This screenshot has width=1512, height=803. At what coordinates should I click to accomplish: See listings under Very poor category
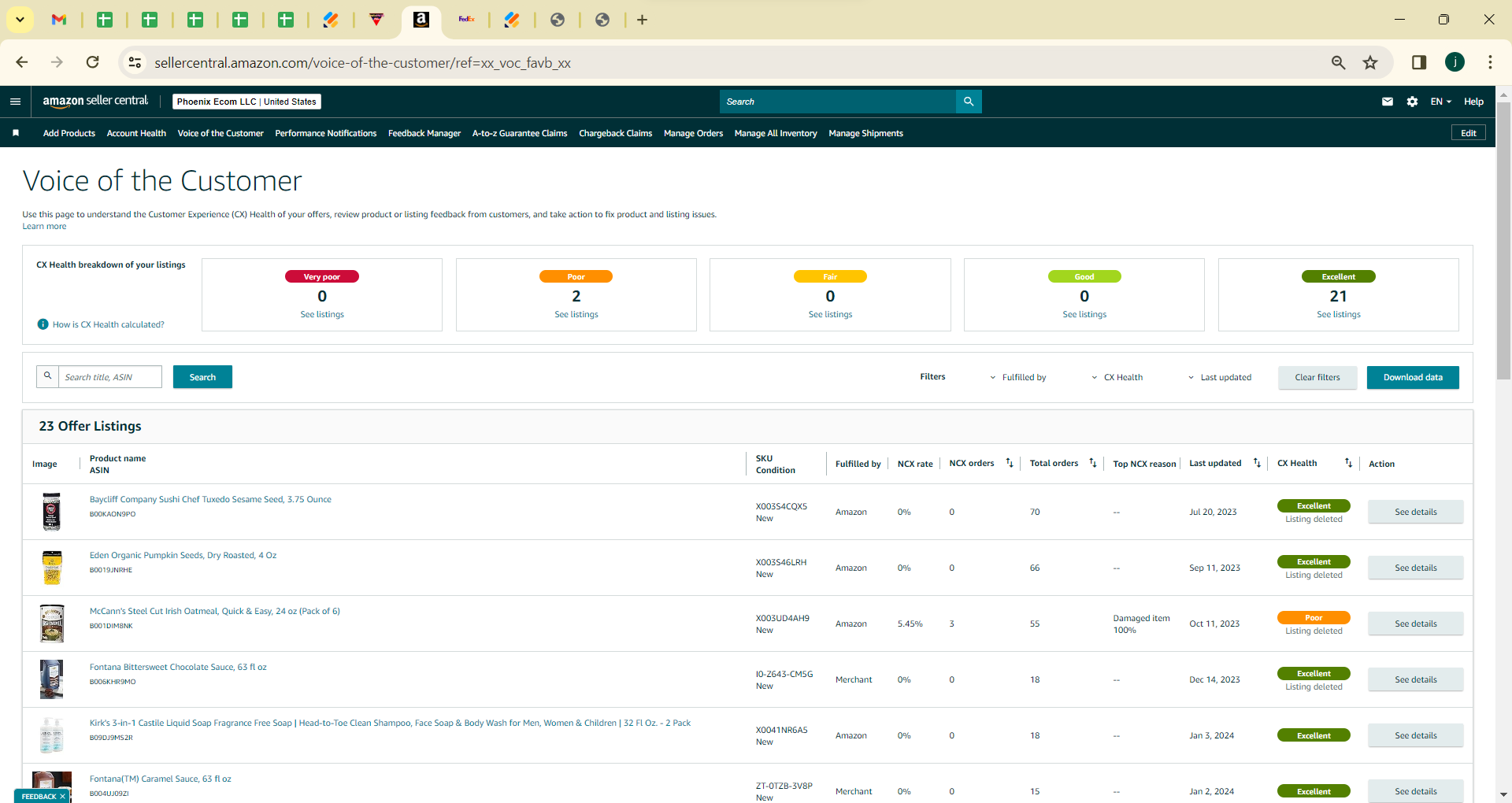coord(322,314)
